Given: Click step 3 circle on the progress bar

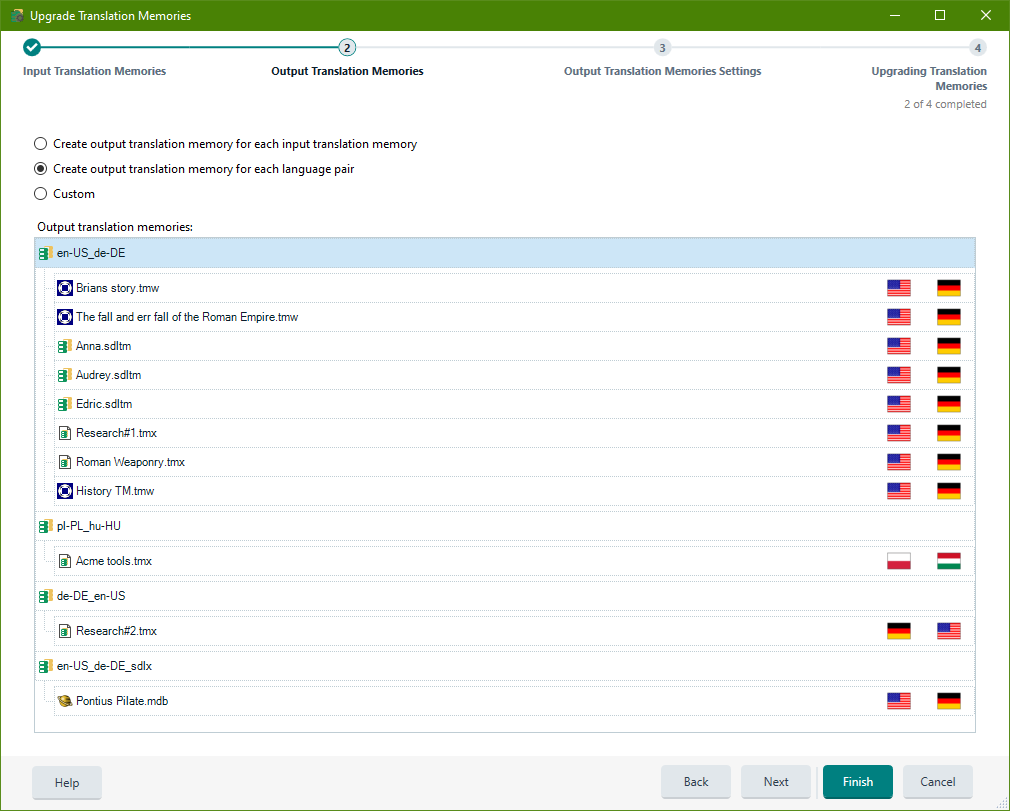Looking at the screenshot, I should pos(662,47).
